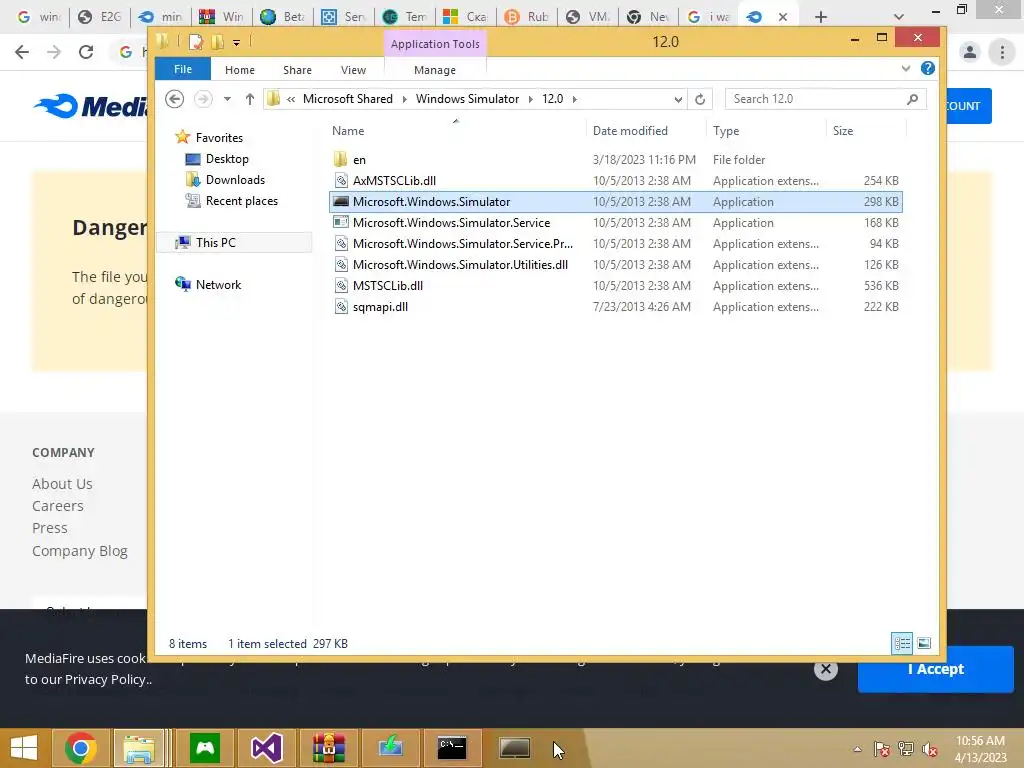Open File Explorer taskbar icon
Screen dimensions: 1024x768
[139, 748]
